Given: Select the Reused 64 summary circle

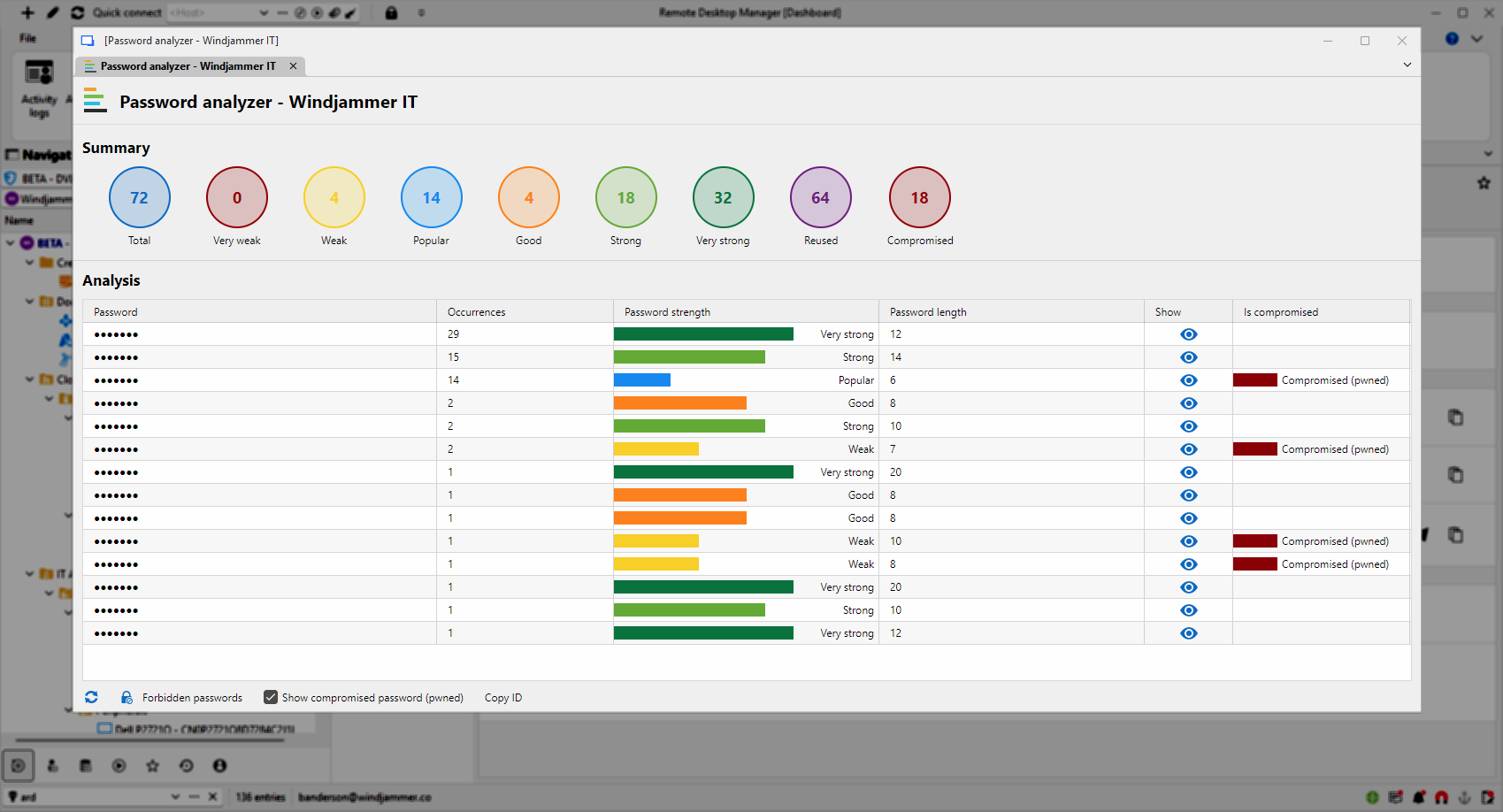Looking at the screenshot, I should click(820, 197).
